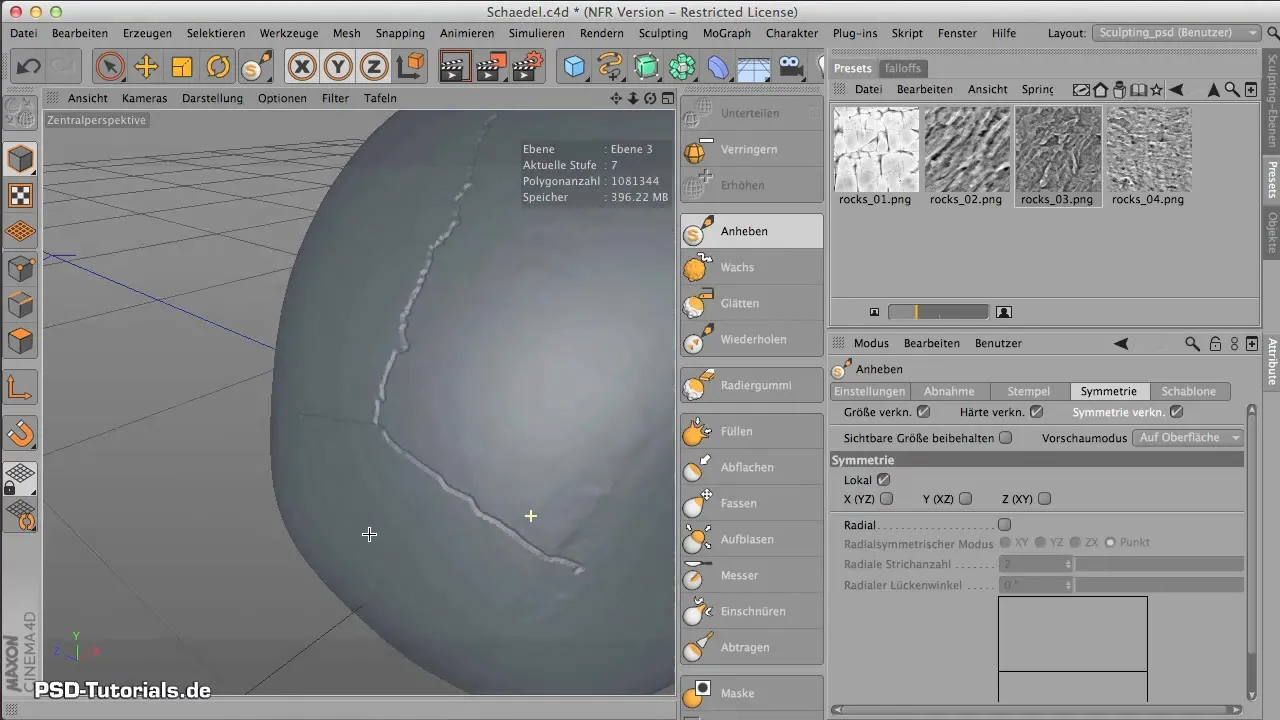Image resolution: width=1280 pixels, height=720 pixels.
Task: Enable the Radial checkbox
Action: [1004, 525]
